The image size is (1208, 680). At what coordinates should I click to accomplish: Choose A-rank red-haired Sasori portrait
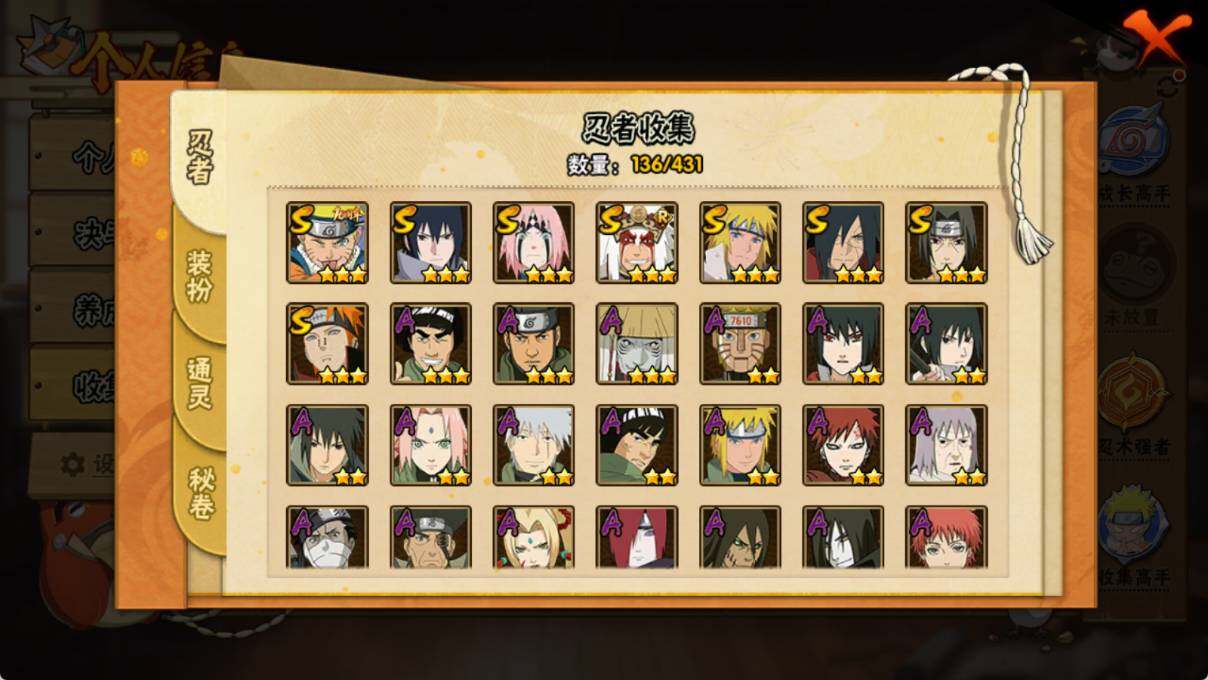pos(947,537)
